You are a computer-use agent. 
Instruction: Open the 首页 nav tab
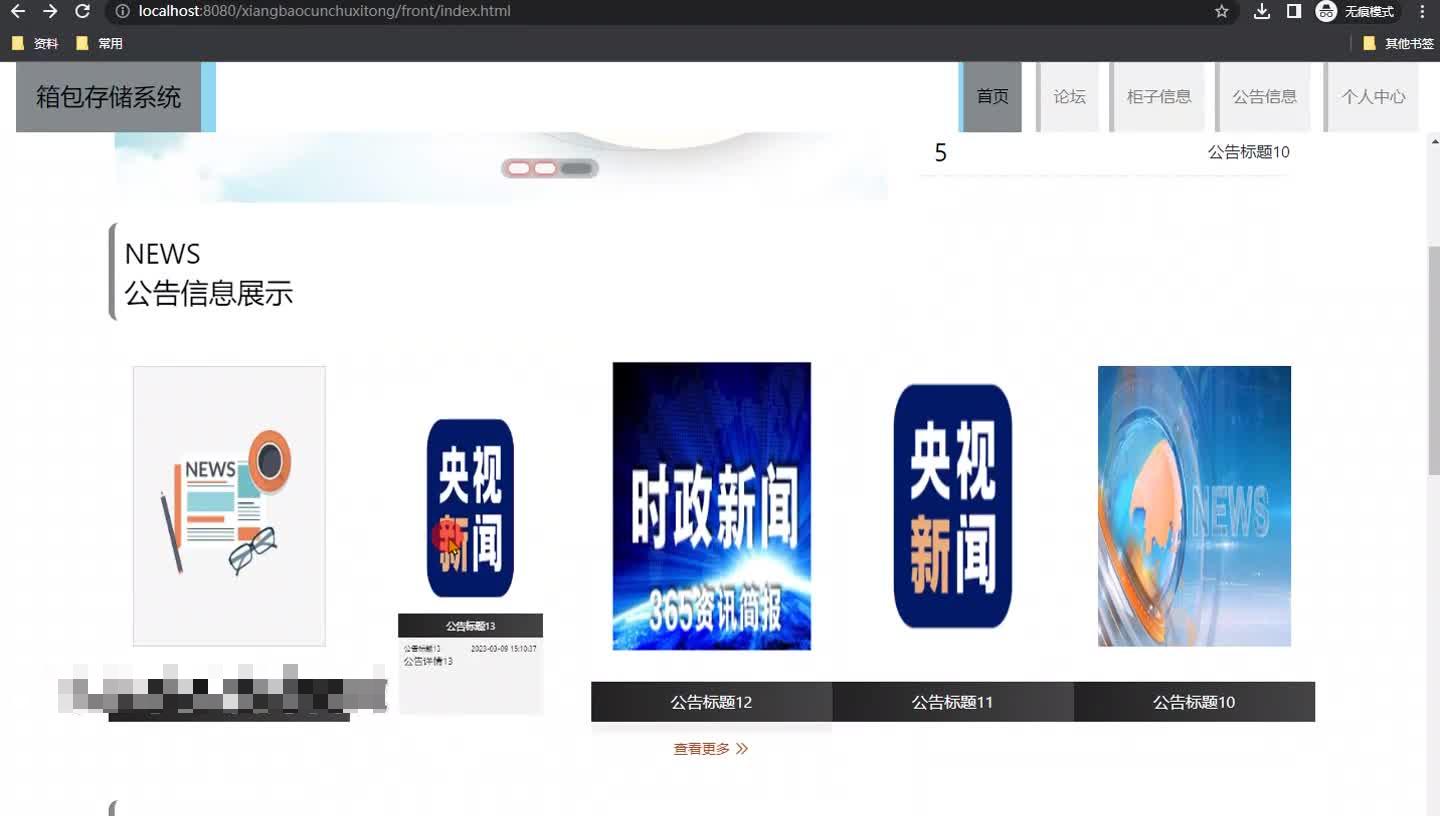[x=992, y=97]
